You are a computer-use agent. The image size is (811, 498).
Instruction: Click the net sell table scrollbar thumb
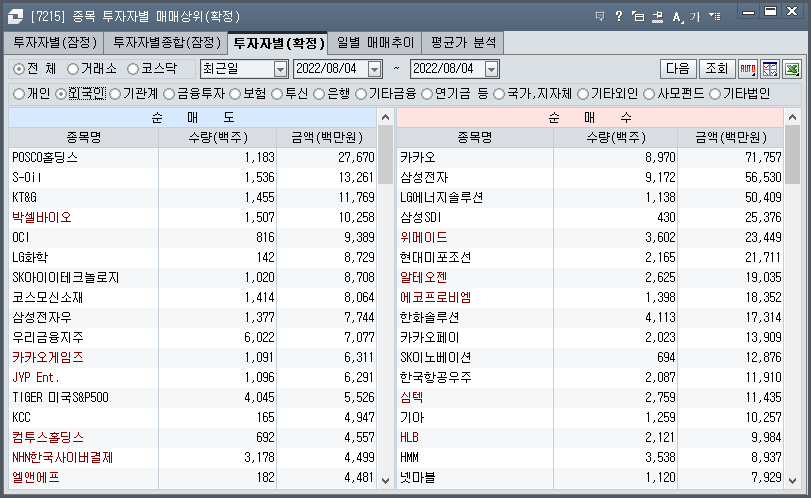(385, 154)
